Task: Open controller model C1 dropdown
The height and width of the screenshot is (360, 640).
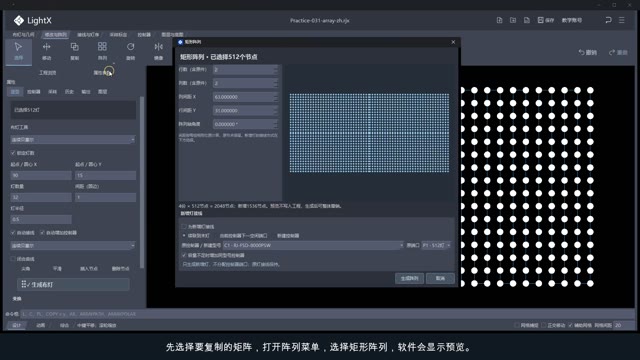Action: (313, 245)
